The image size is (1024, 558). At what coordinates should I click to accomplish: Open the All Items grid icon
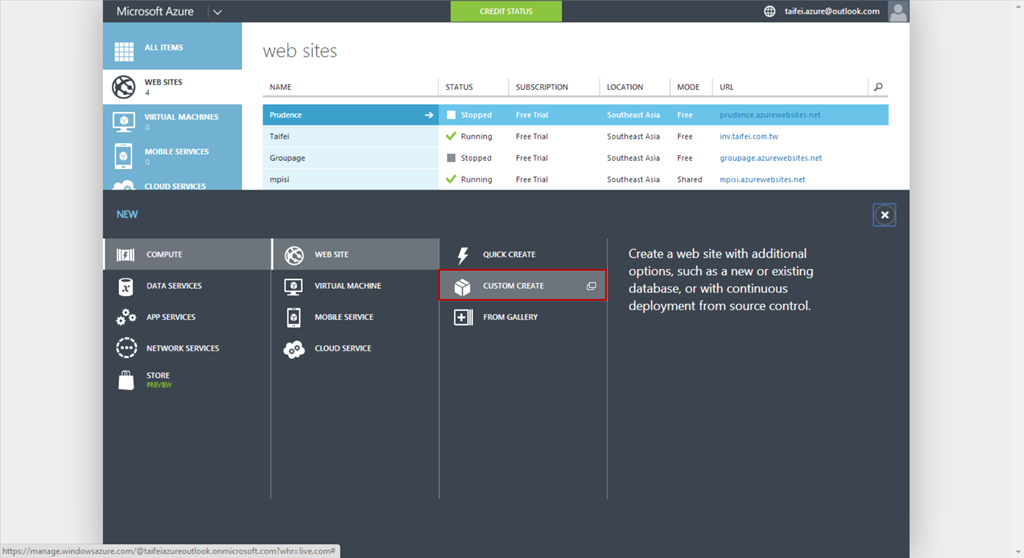[124, 51]
